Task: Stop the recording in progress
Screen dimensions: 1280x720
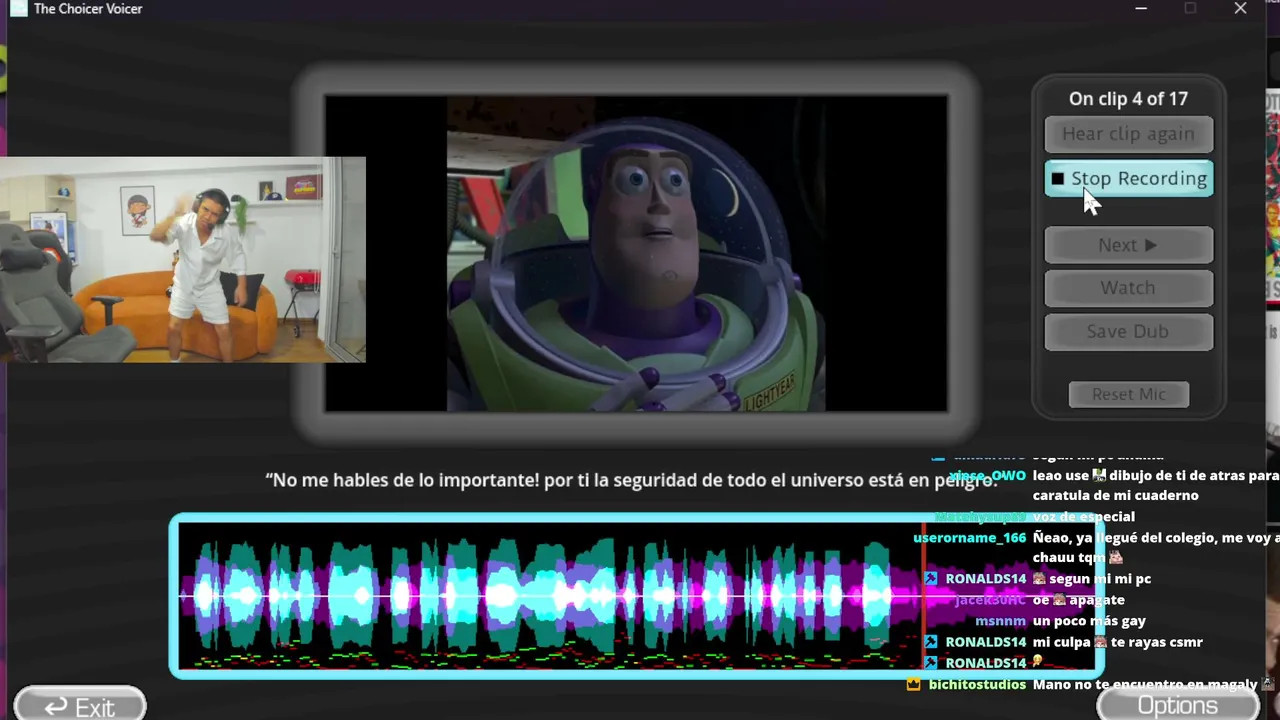Action: [x=1129, y=179]
